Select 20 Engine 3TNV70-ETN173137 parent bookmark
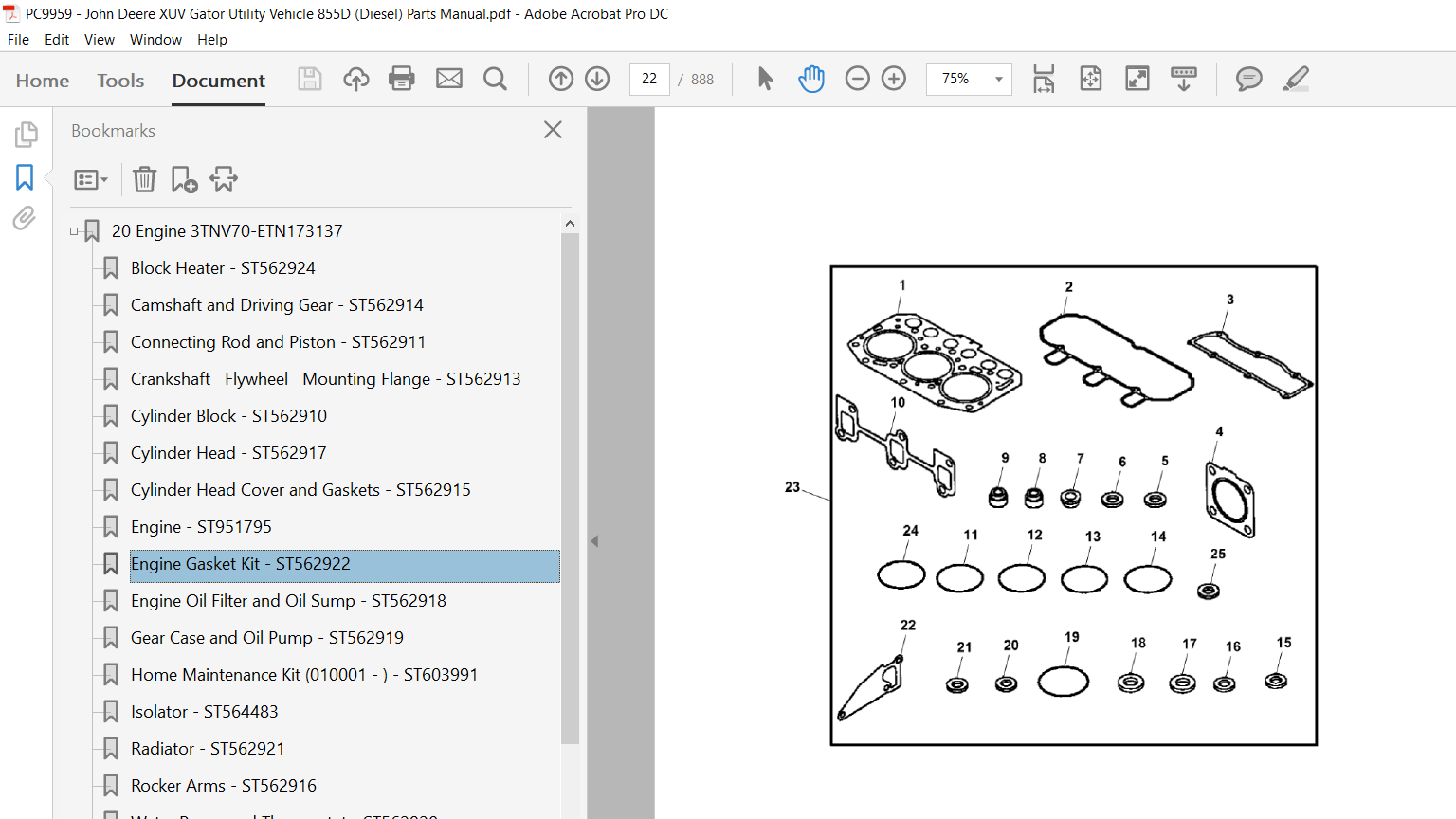Viewport: 1456px width, 819px height. [x=227, y=231]
